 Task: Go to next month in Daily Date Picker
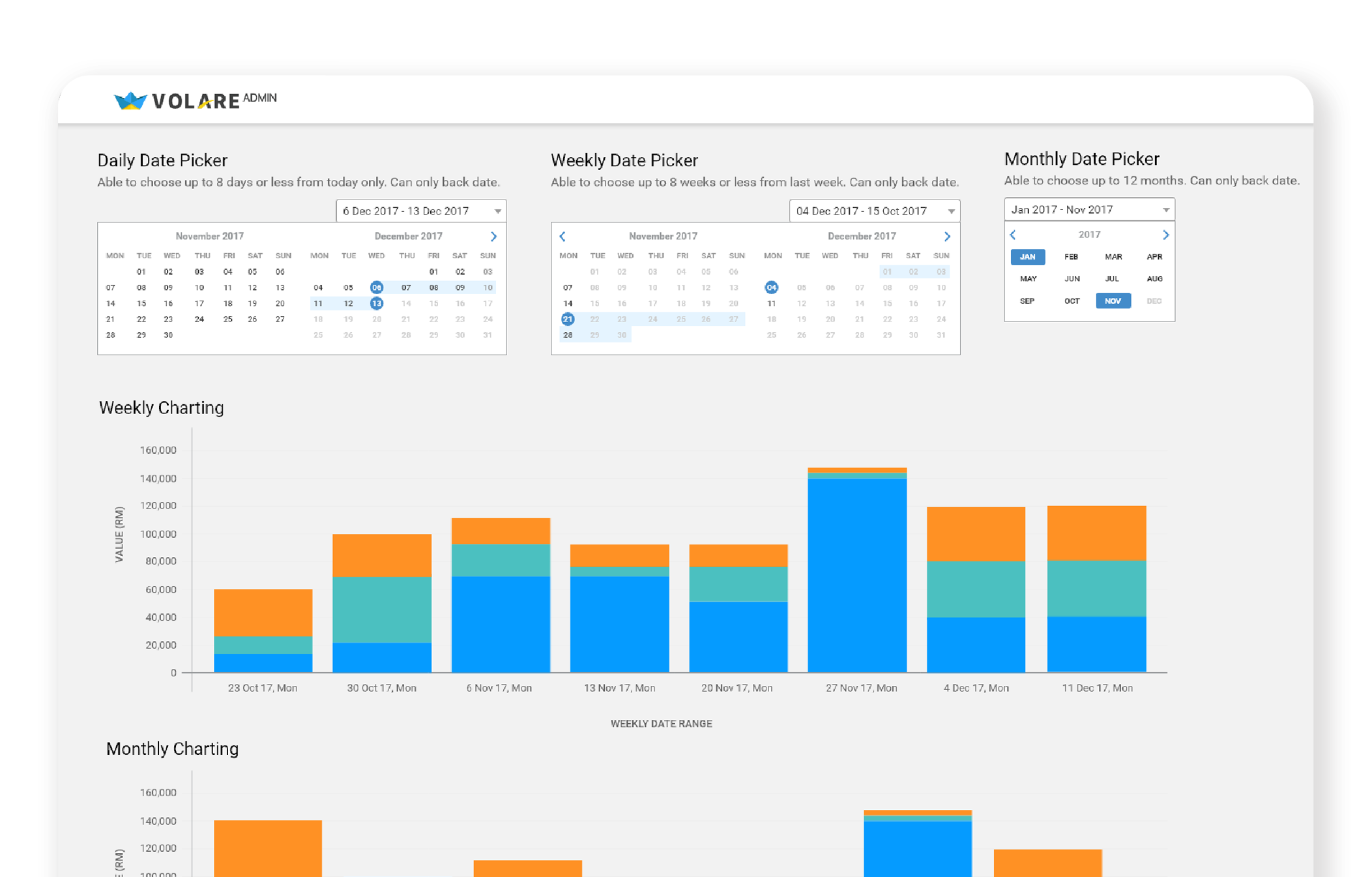493,236
